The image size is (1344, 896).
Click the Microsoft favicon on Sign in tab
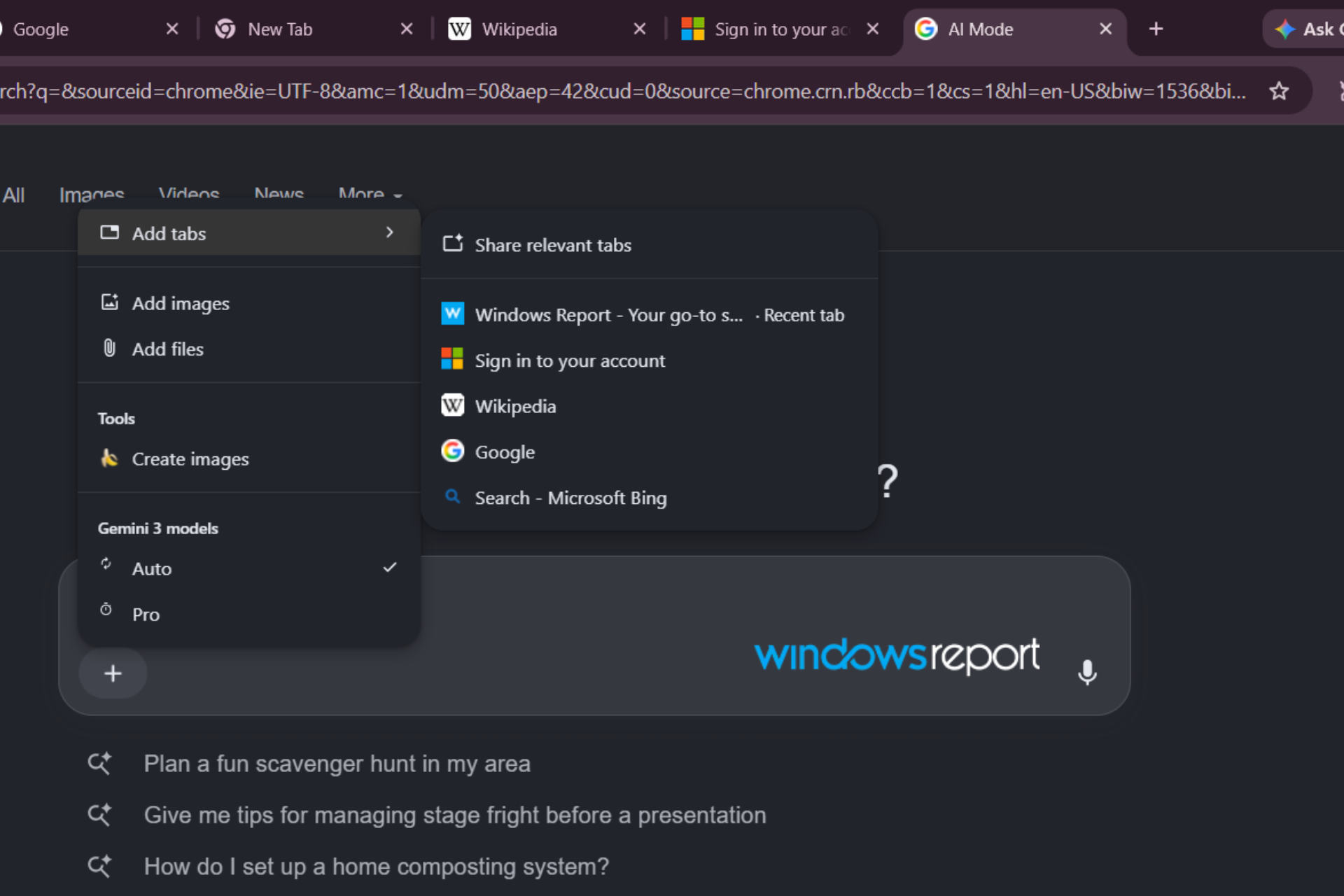pos(692,29)
